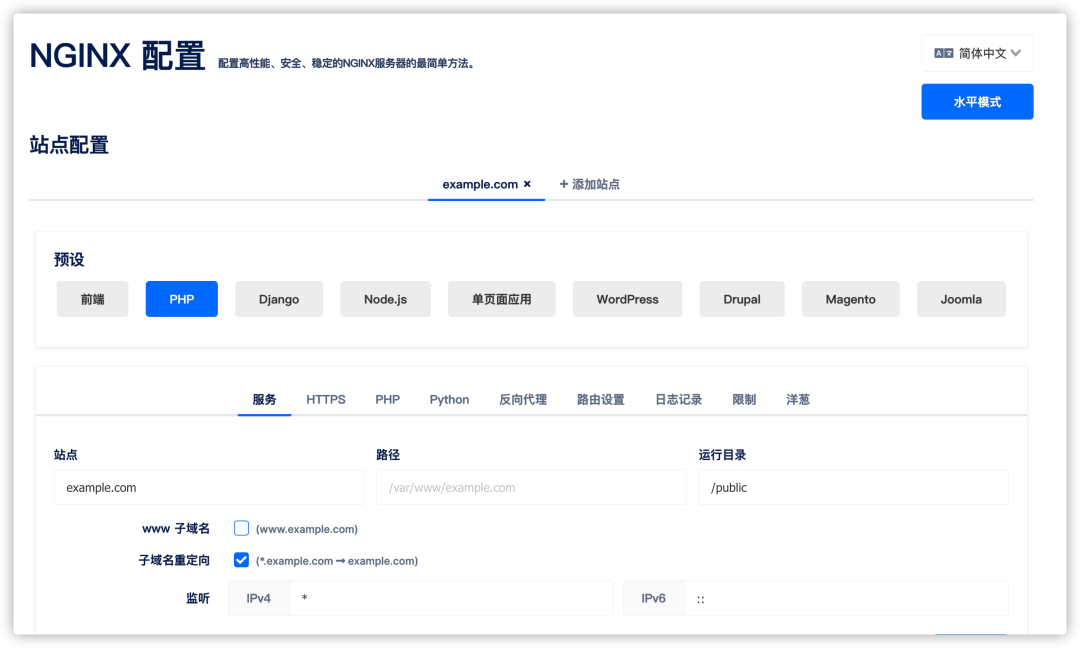Click the 站点 domain input field
This screenshot has height=648, width=1080.
point(209,487)
